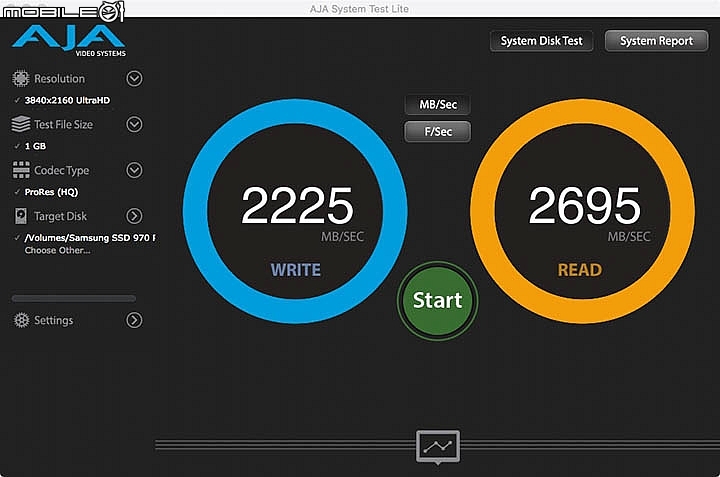The width and height of the screenshot is (720, 477).
Task: Click the WRITE label
Action: click(x=295, y=270)
